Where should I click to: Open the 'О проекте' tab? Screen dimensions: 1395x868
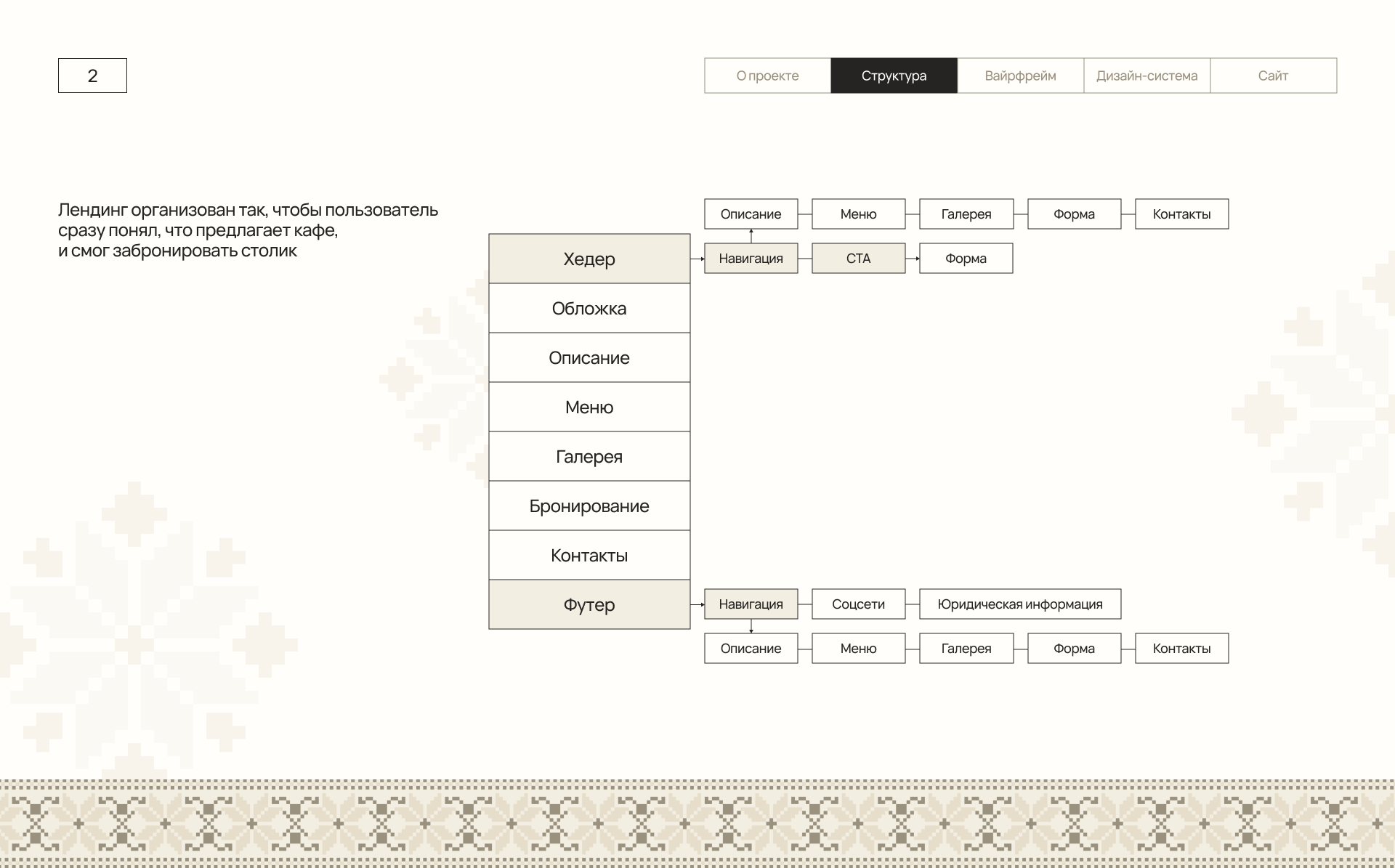pyautogui.click(x=767, y=76)
